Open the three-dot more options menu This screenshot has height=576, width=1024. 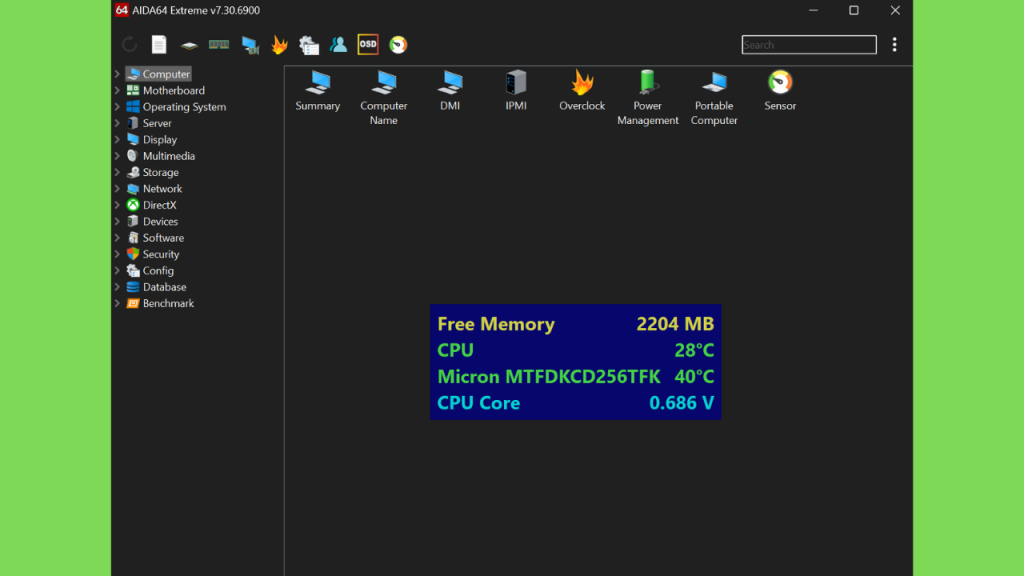point(894,44)
